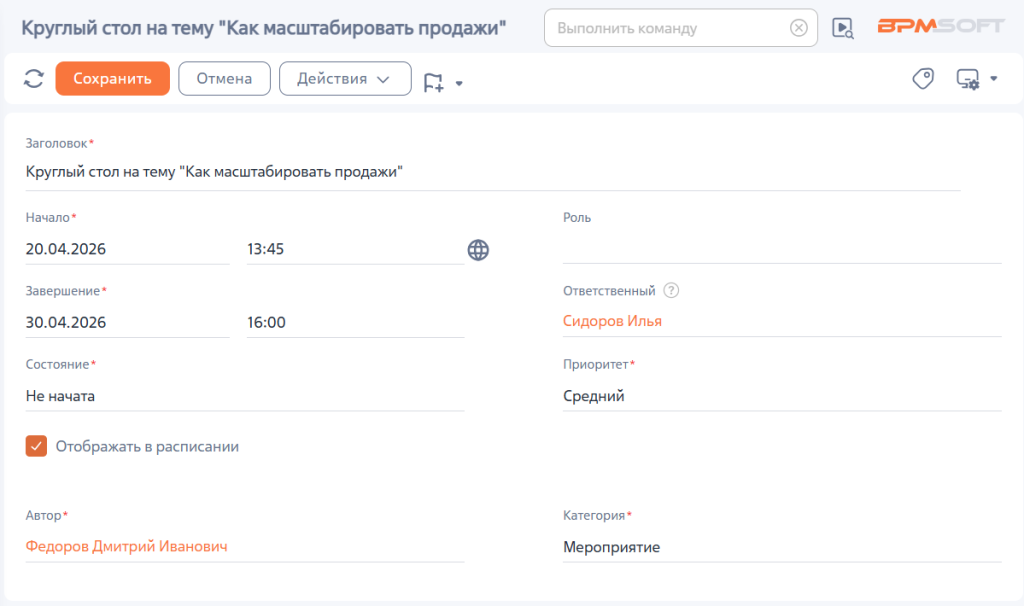Open the process run icon next to command field
Image resolution: width=1024 pixels, height=606 pixels.
click(x=842, y=28)
